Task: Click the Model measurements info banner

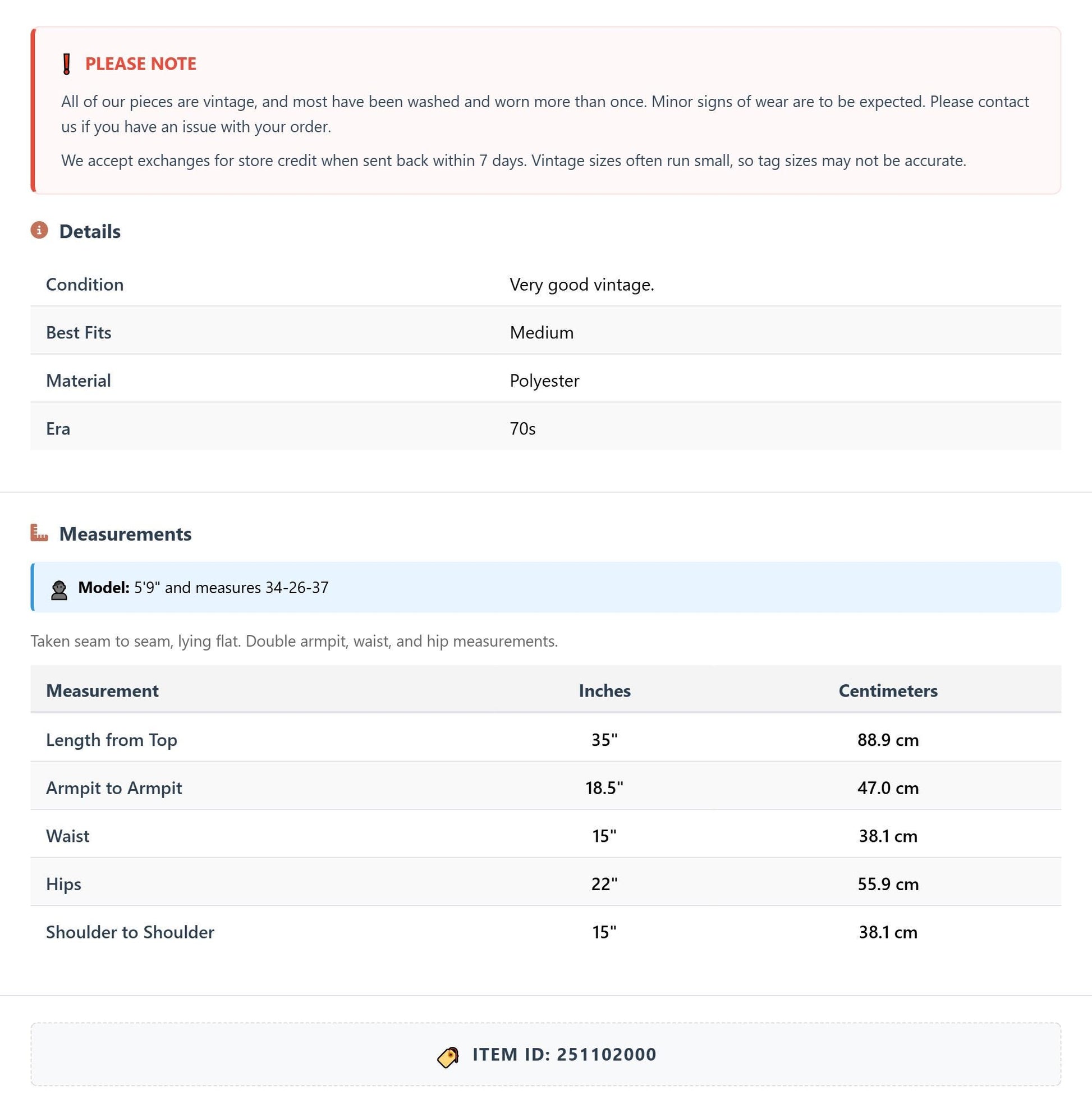Action: [545, 587]
